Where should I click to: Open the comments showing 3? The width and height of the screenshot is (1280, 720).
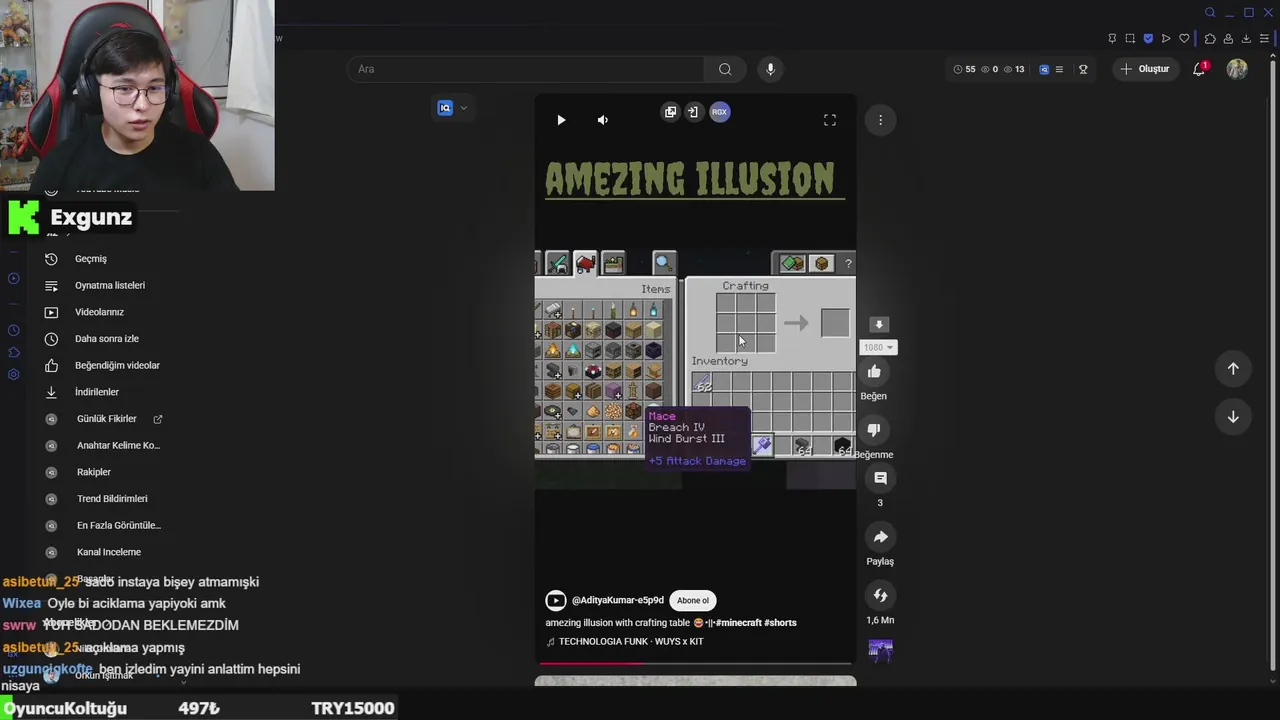[880, 478]
